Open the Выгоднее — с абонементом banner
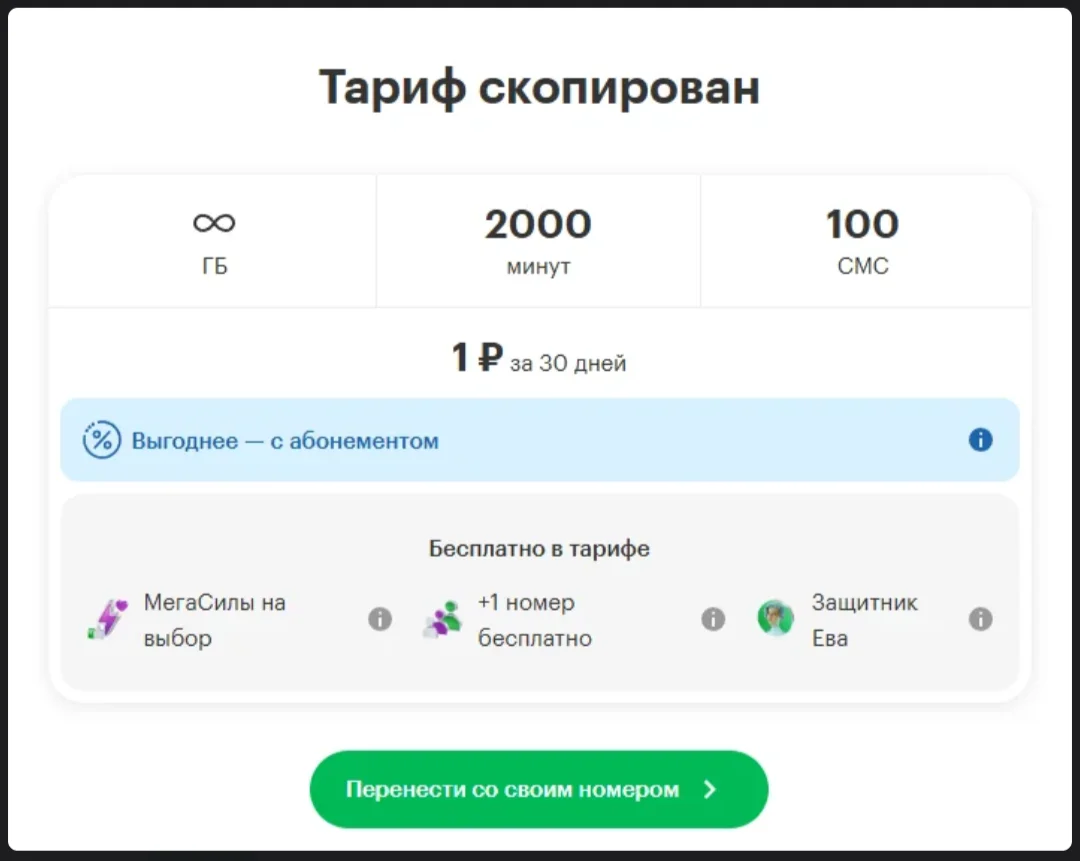 click(x=539, y=439)
